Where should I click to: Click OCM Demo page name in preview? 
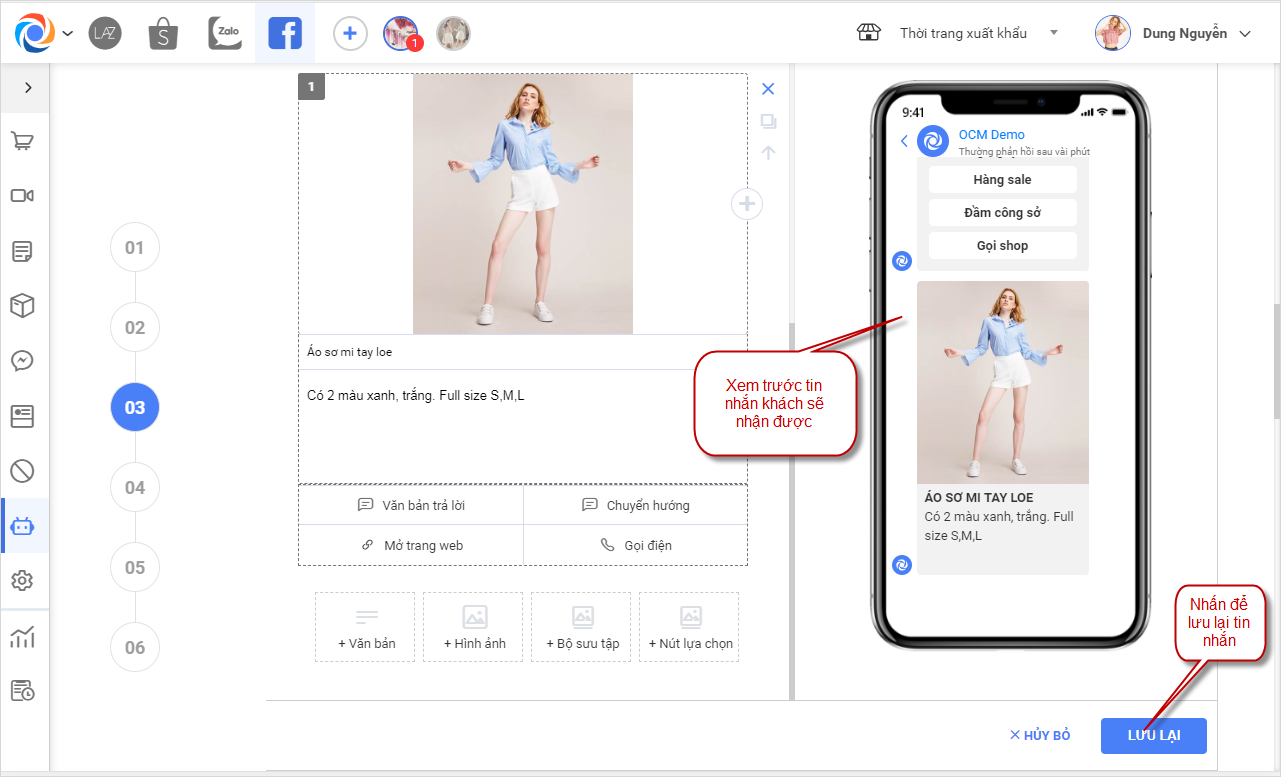click(992, 135)
